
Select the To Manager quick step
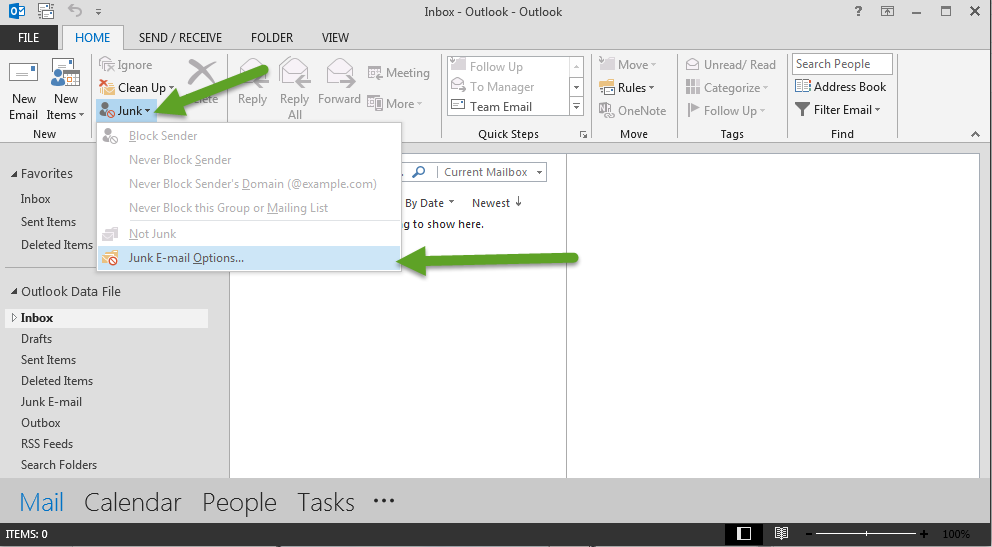509,87
